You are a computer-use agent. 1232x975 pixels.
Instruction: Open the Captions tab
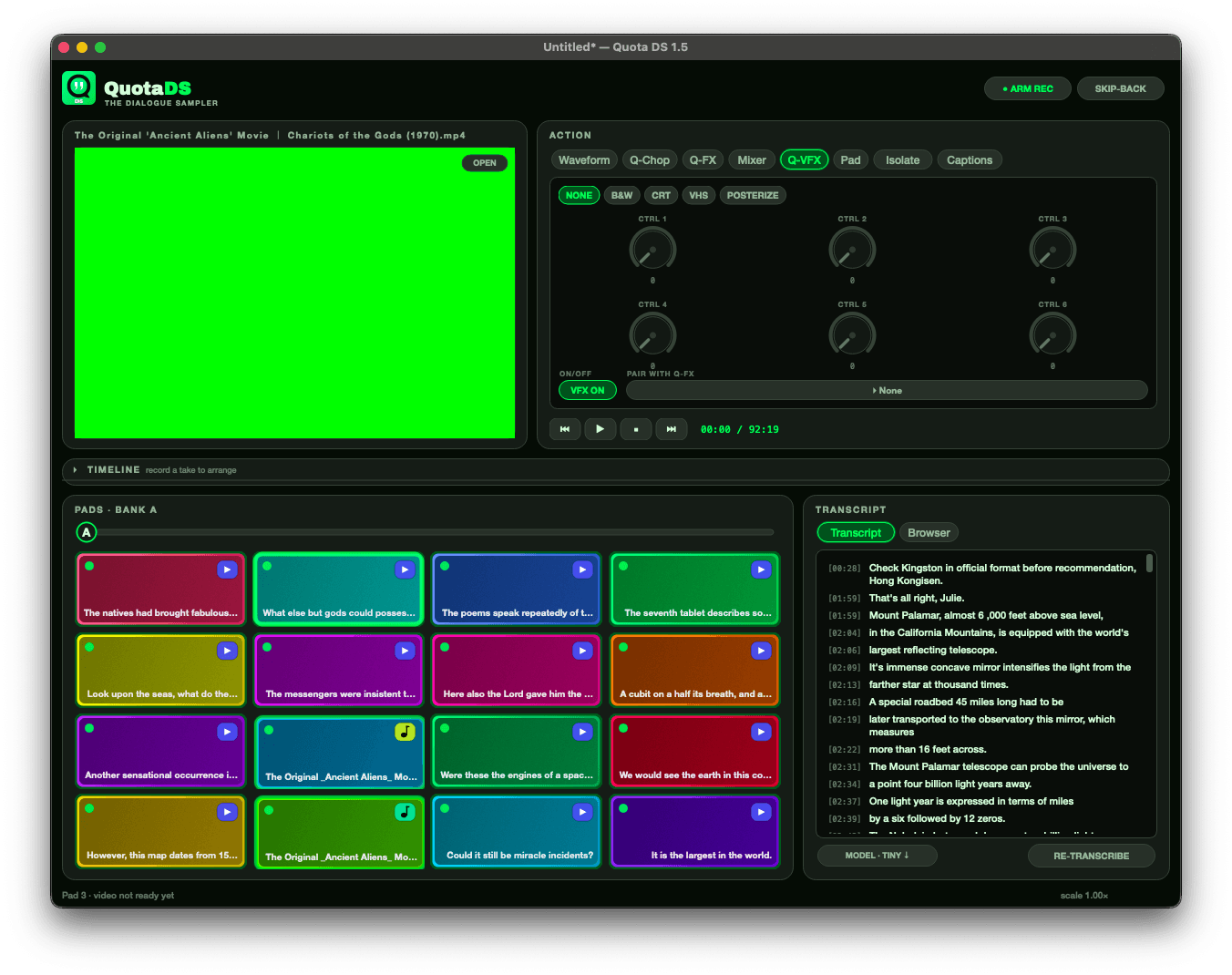970,160
